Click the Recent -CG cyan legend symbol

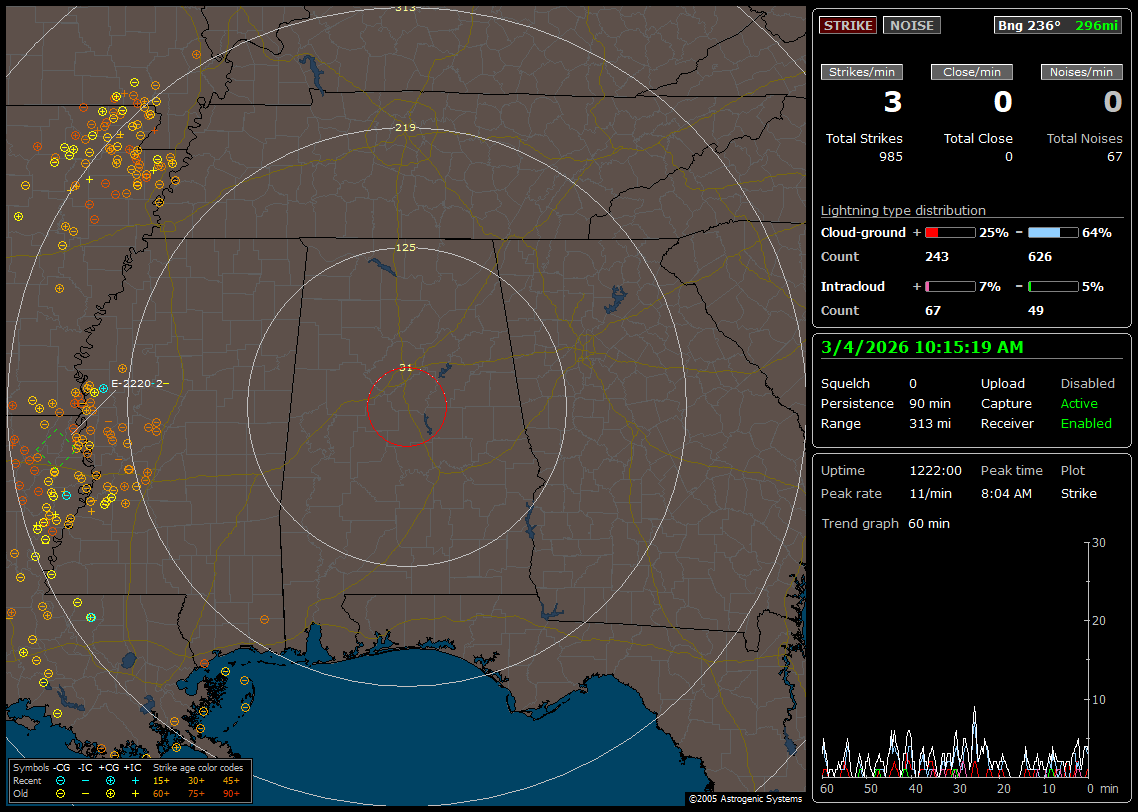click(60, 780)
